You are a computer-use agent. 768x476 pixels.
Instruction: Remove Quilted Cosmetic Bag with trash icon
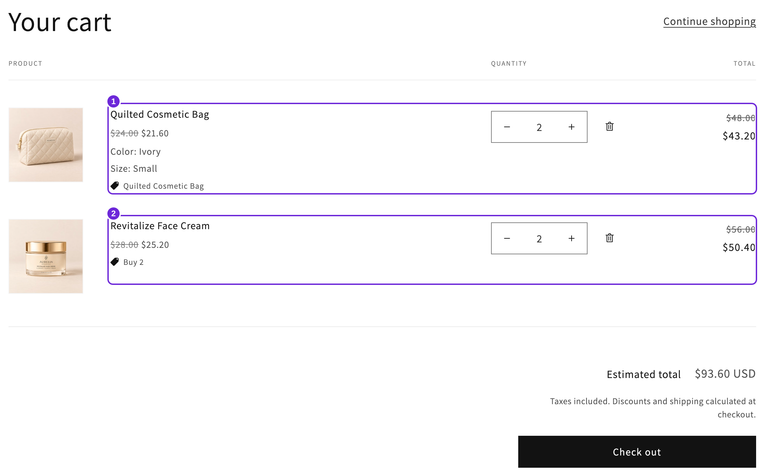click(609, 126)
